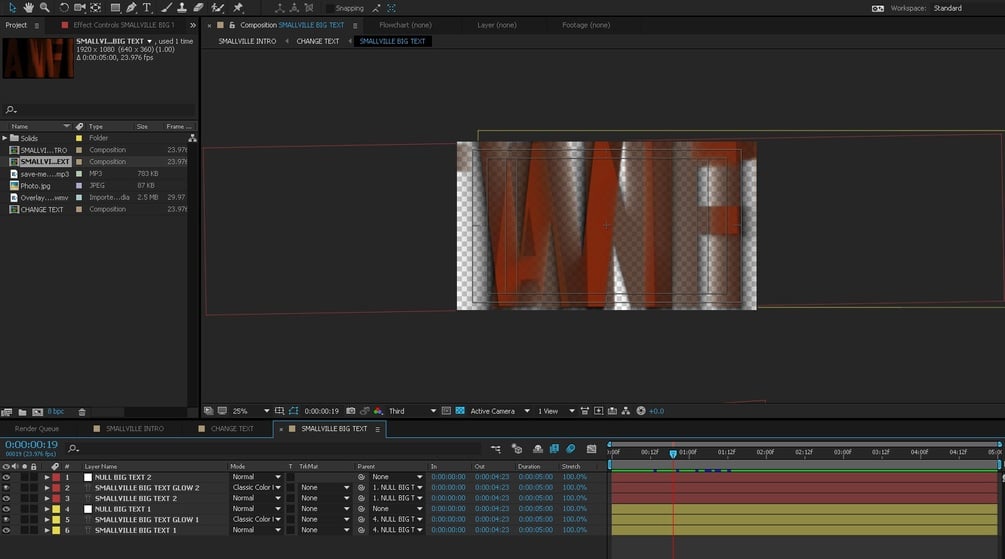Viewport: 1005px width, 559px height.
Task: Click the yellow label color of layer 5
Action: click(56, 519)
